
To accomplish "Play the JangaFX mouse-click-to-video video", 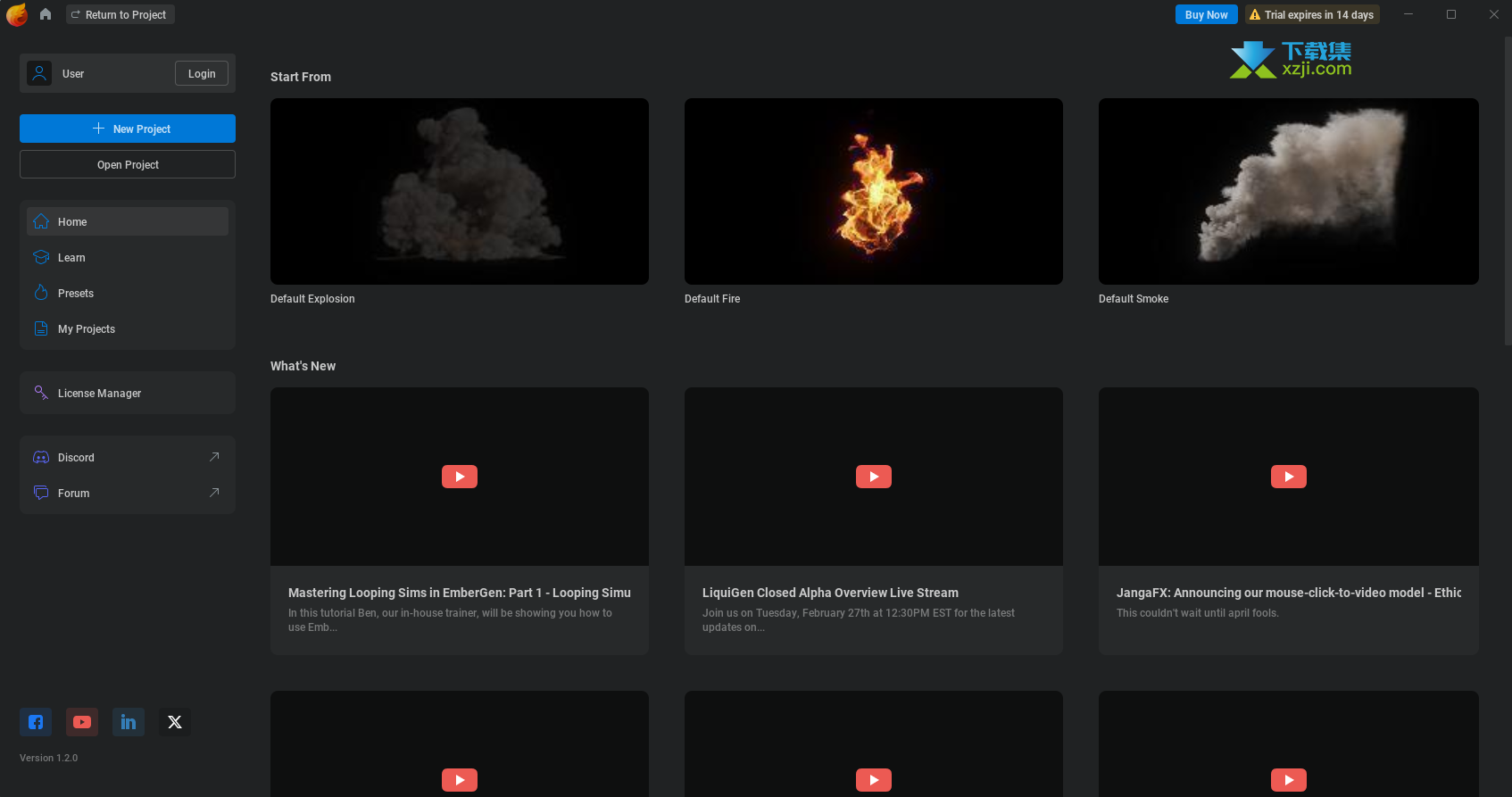I will [1289, 477].
